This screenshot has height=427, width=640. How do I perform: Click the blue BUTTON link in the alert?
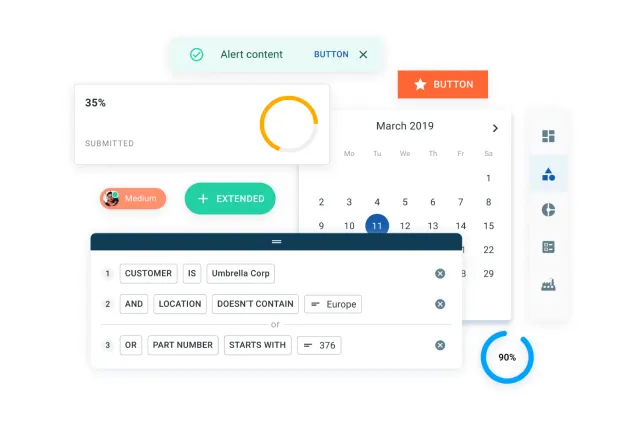(331, 54)
